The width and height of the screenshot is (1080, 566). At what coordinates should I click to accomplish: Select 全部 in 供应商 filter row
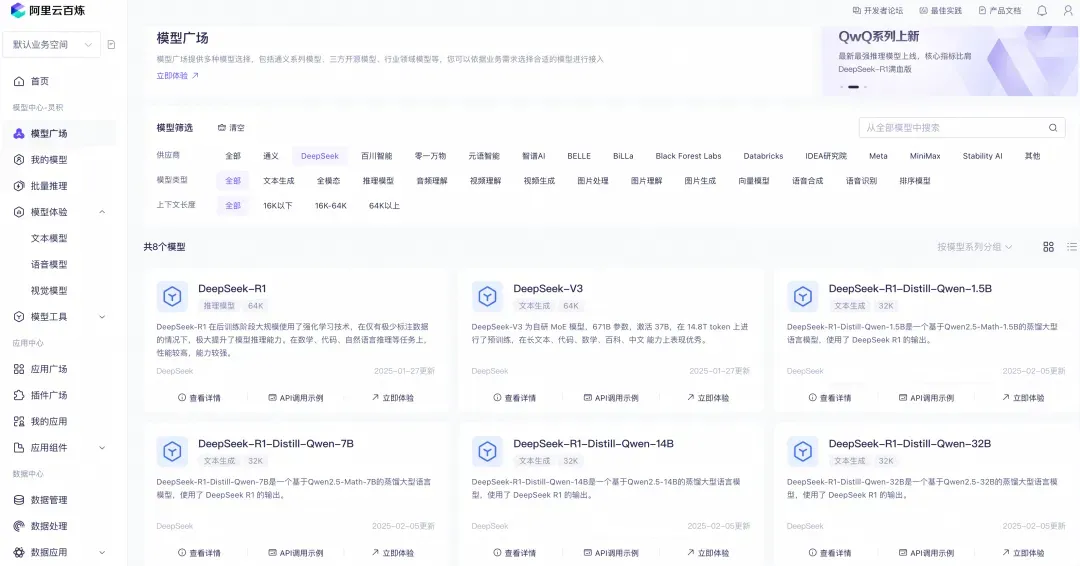point(233,156)
